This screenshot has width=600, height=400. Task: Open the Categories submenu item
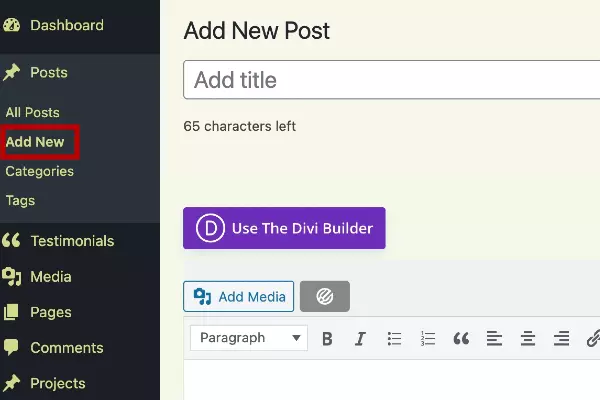tap(40, 171)
